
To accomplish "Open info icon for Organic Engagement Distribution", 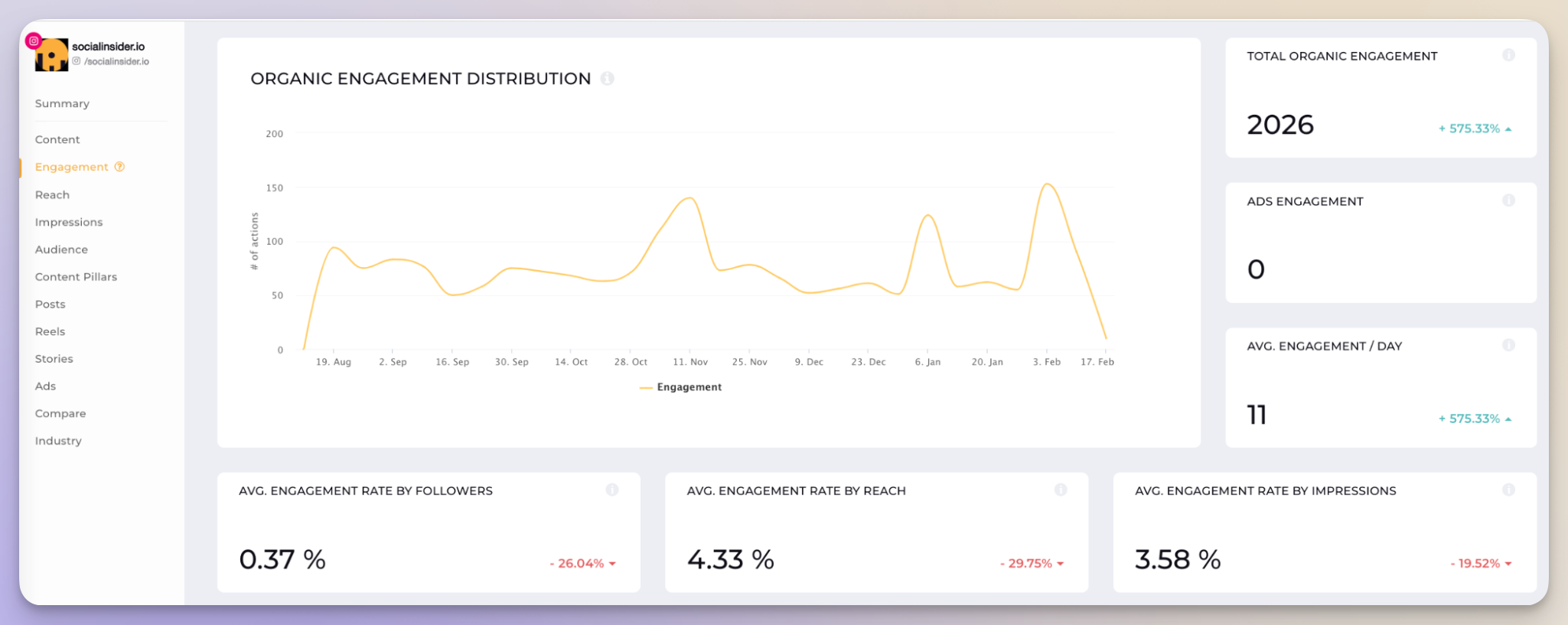I will tap(608, 79).
